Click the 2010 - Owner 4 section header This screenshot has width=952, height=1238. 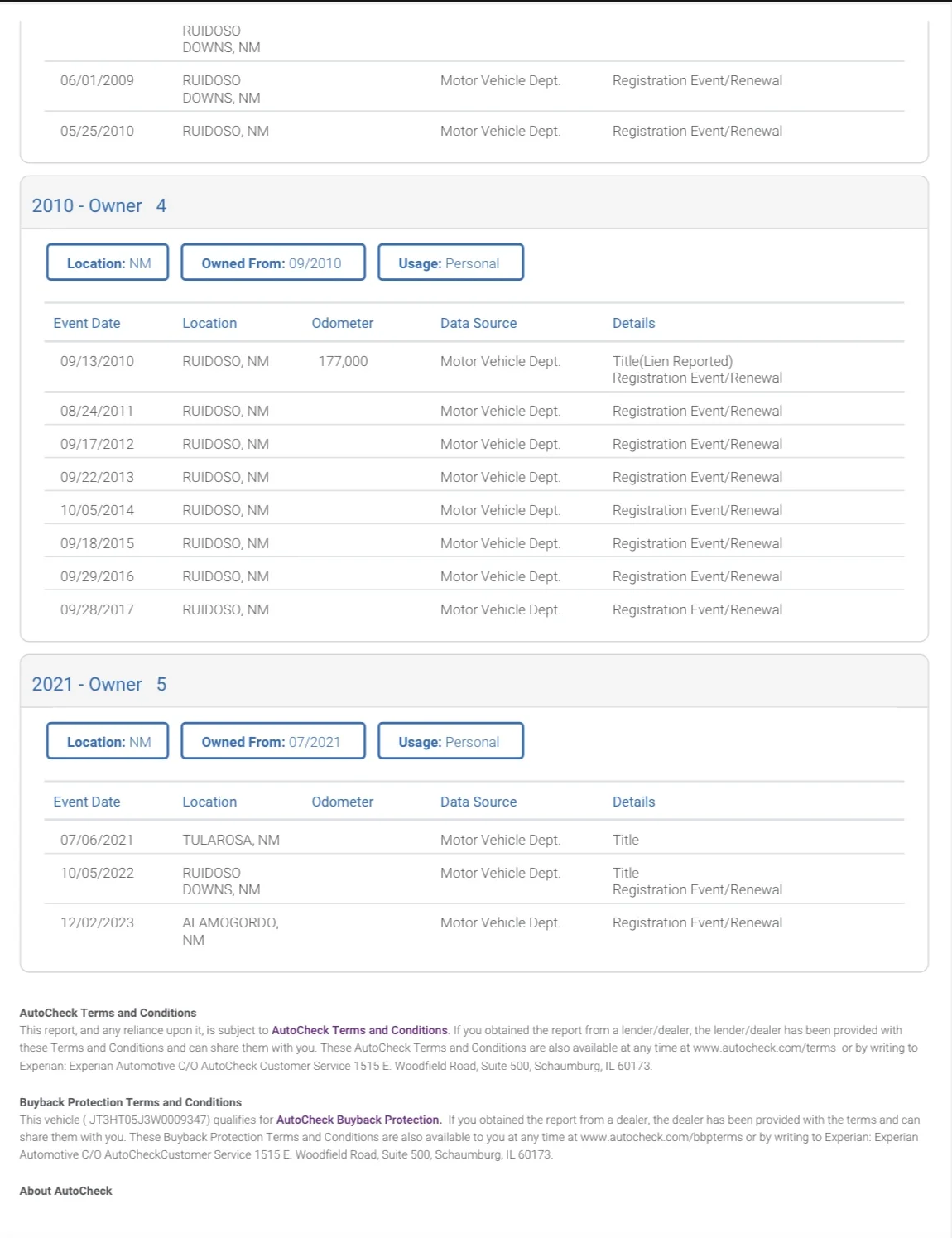[99, 205]
